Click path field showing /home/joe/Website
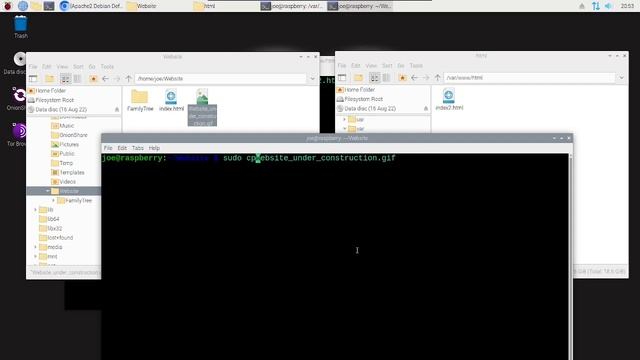The width and height of the screenshot is (640, 360). [220, 78]
